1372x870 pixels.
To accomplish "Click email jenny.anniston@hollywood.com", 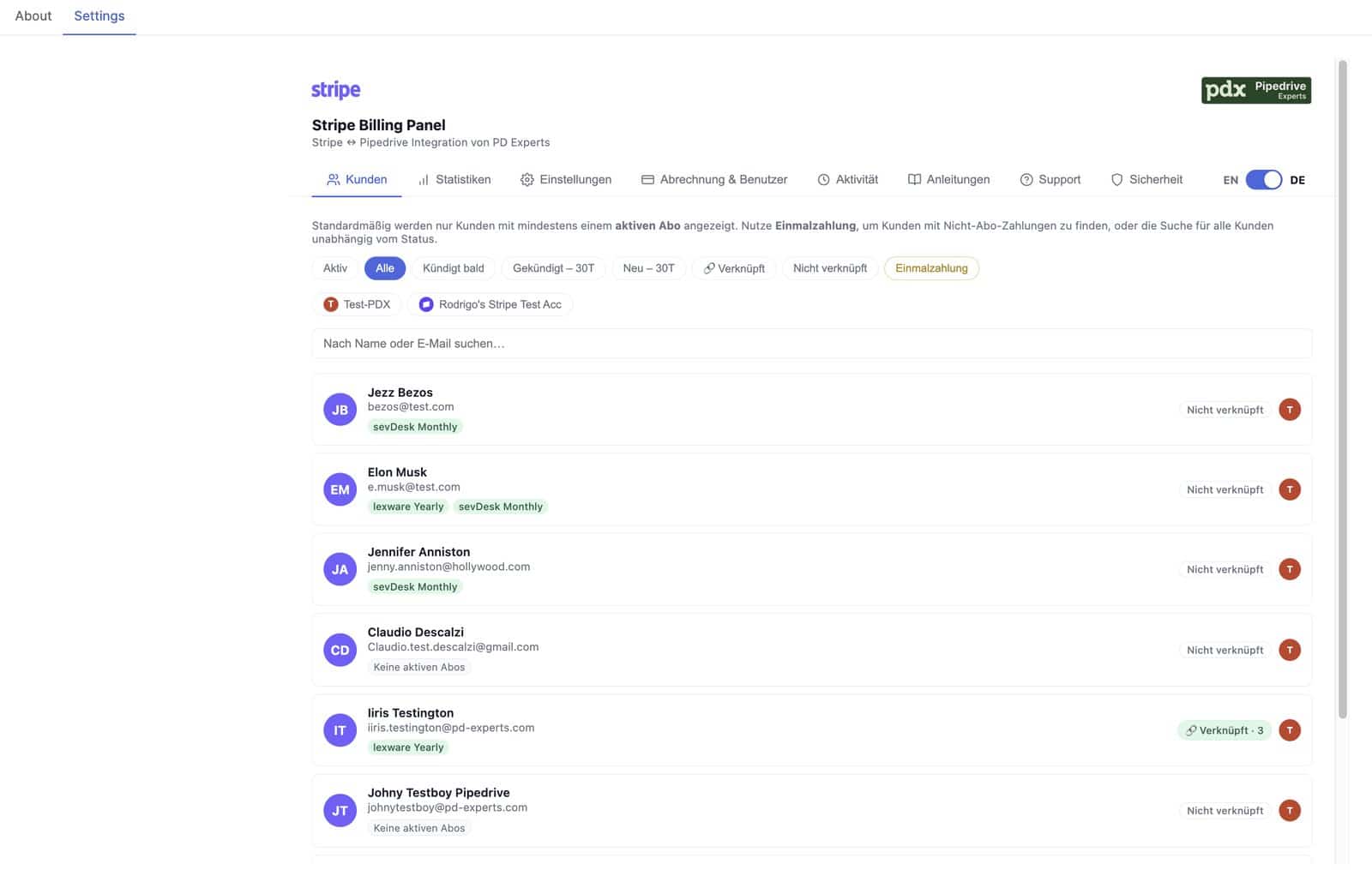I will click(448, 567).
